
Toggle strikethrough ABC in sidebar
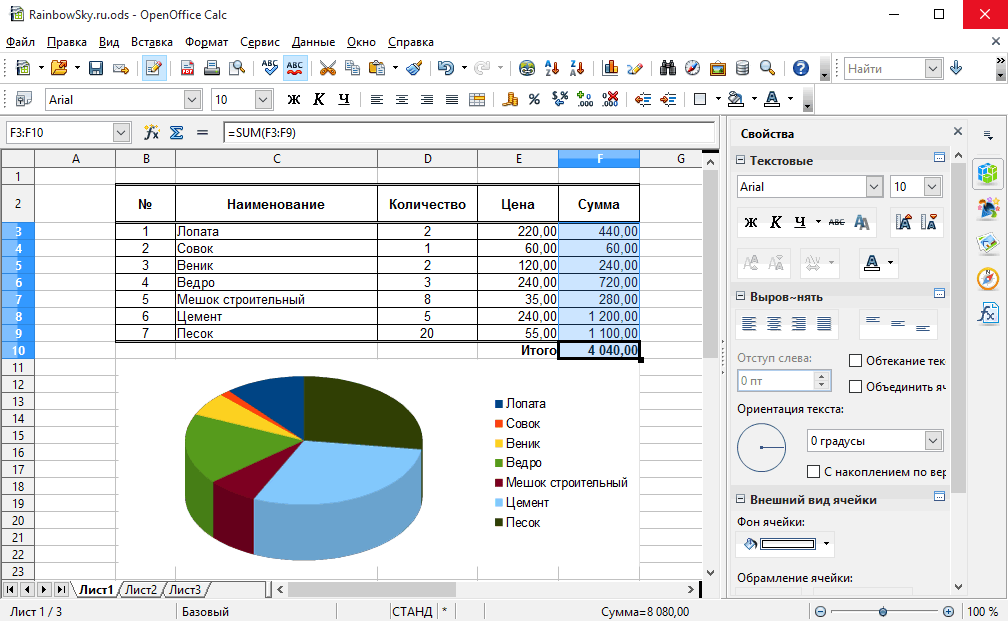click(836, 222)
